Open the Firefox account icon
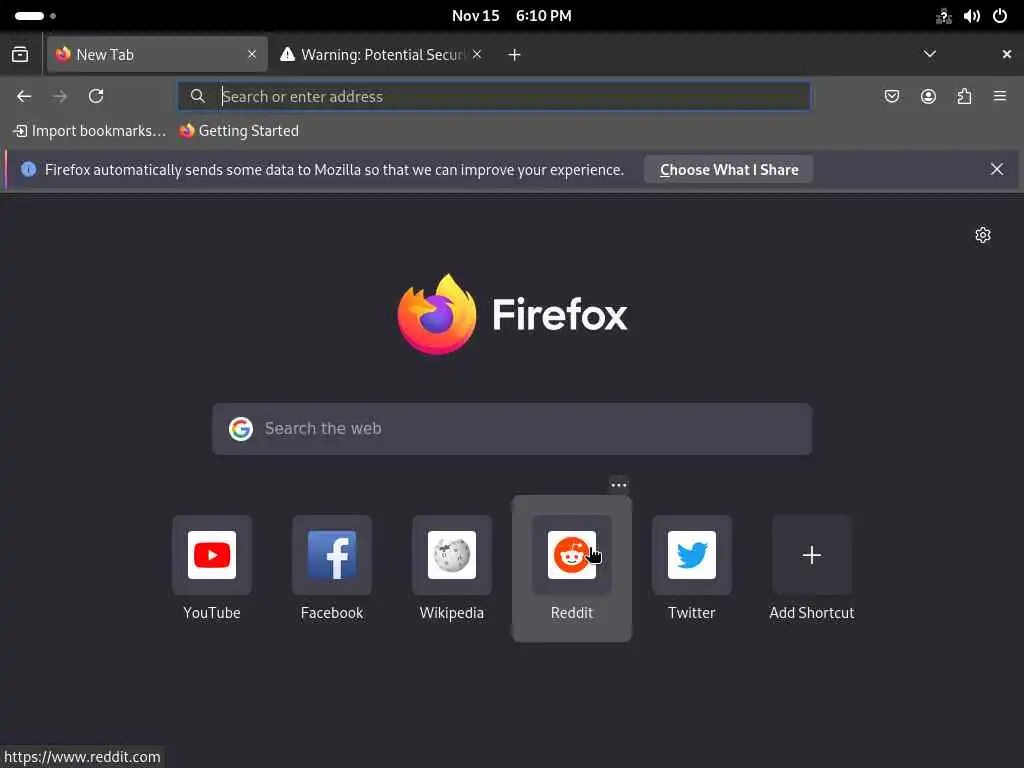Viewport: 1024px width, 768px height. [928, 97]
